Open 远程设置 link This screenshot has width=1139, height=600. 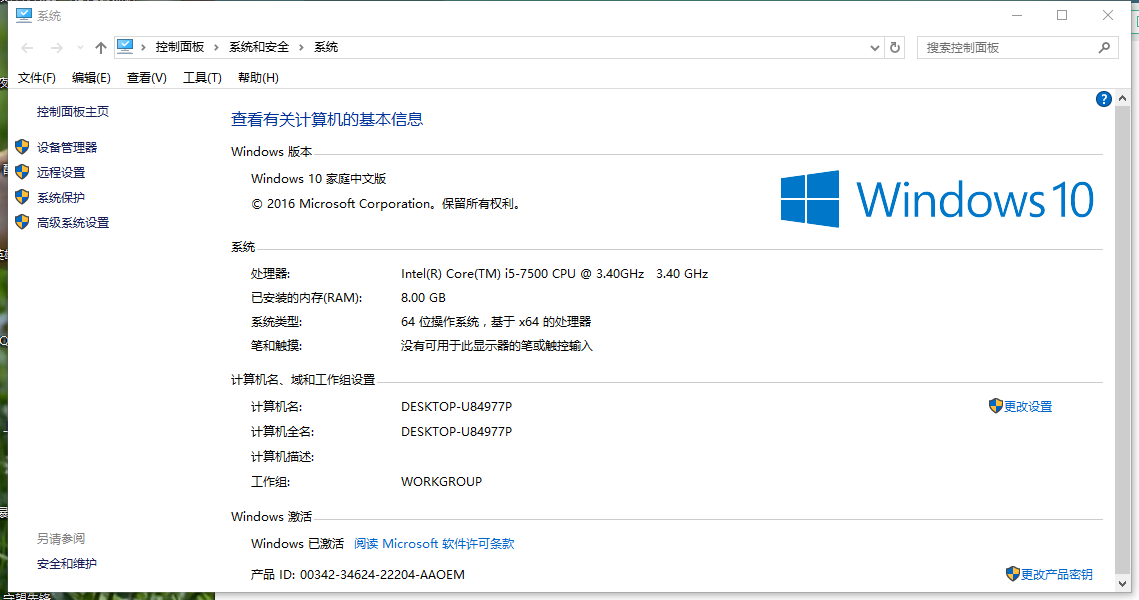[61, 172]
